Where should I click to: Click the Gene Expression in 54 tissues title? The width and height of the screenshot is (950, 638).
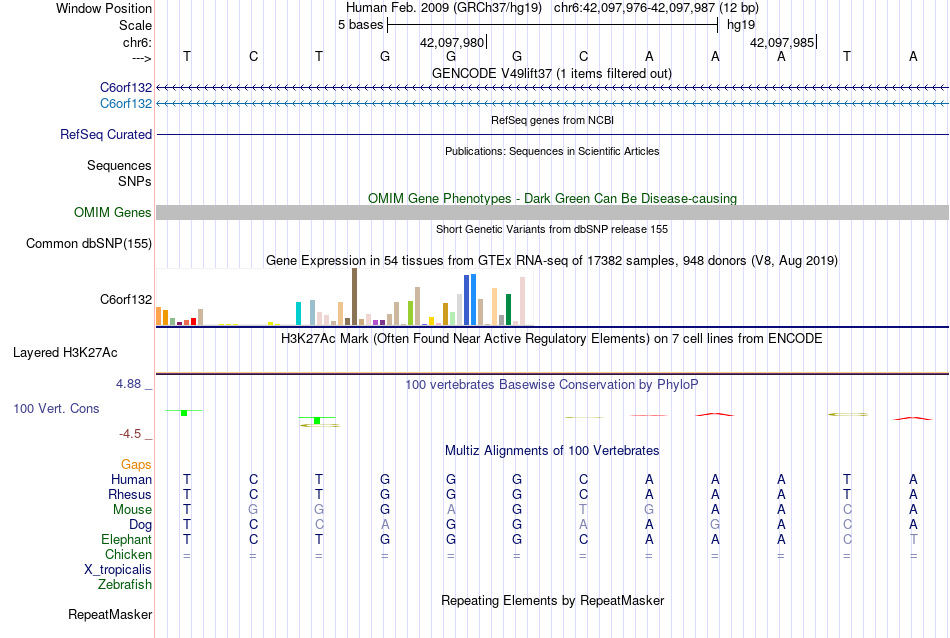click(x=552, y=261)
